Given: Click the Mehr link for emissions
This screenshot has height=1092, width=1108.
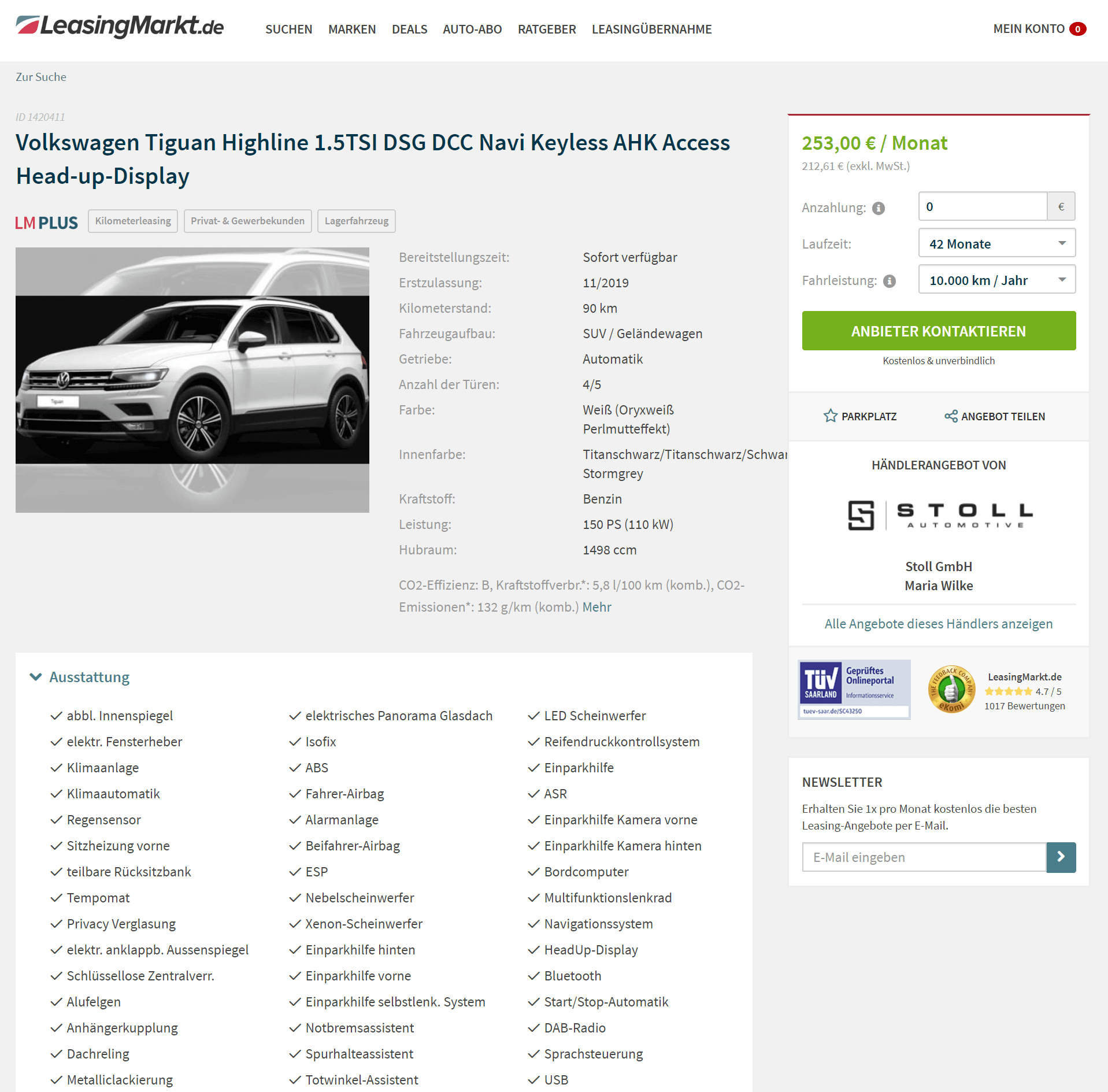Looking at the screenshot, I should 596,607.
